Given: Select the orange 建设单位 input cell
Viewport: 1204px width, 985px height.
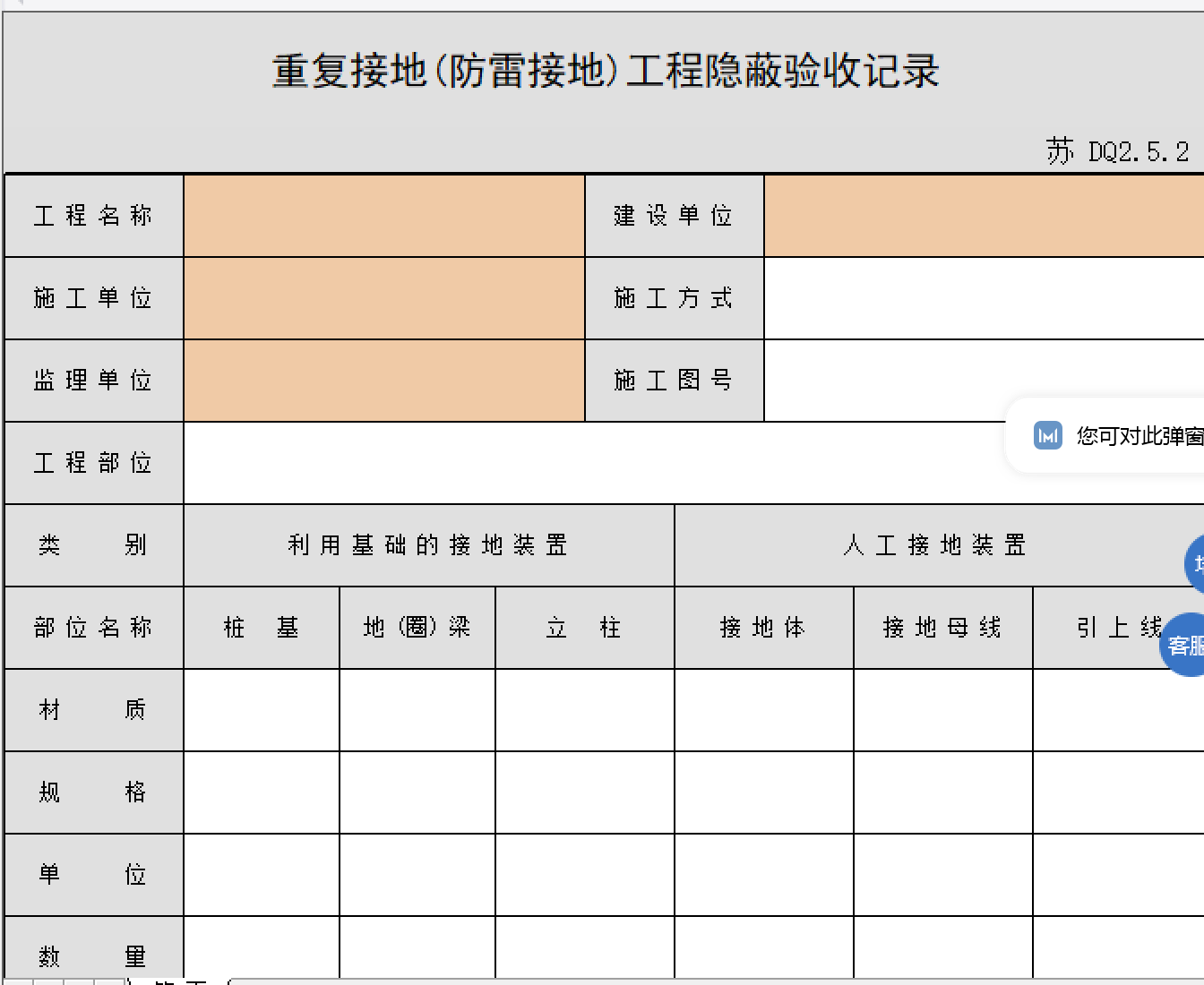Looking at the screenshot, I should (983, 216).
